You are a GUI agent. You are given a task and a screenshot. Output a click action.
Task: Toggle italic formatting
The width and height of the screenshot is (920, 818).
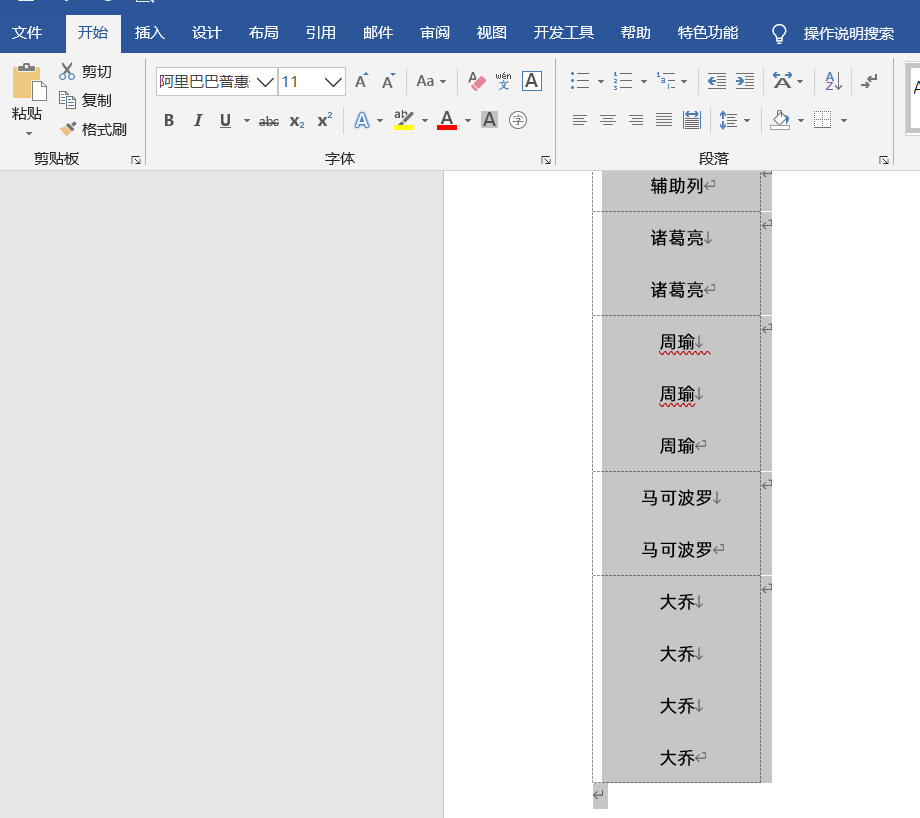198,120
